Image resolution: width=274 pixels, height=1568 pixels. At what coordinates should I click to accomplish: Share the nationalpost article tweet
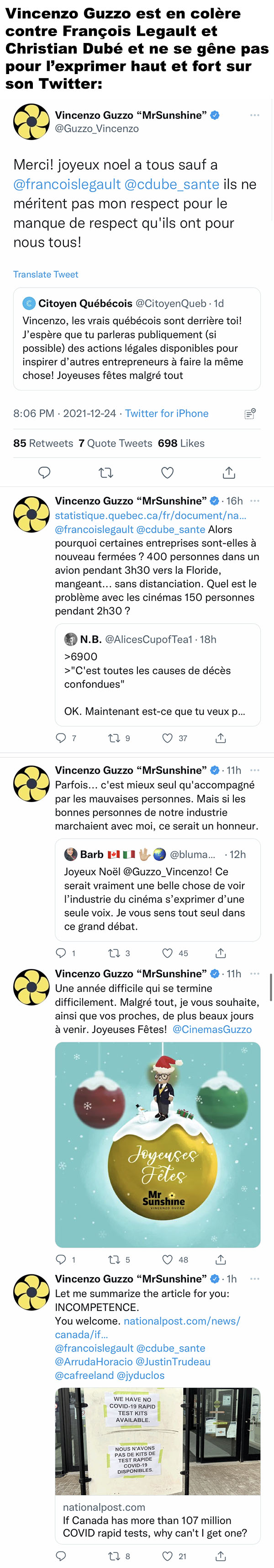point(221,1556)
